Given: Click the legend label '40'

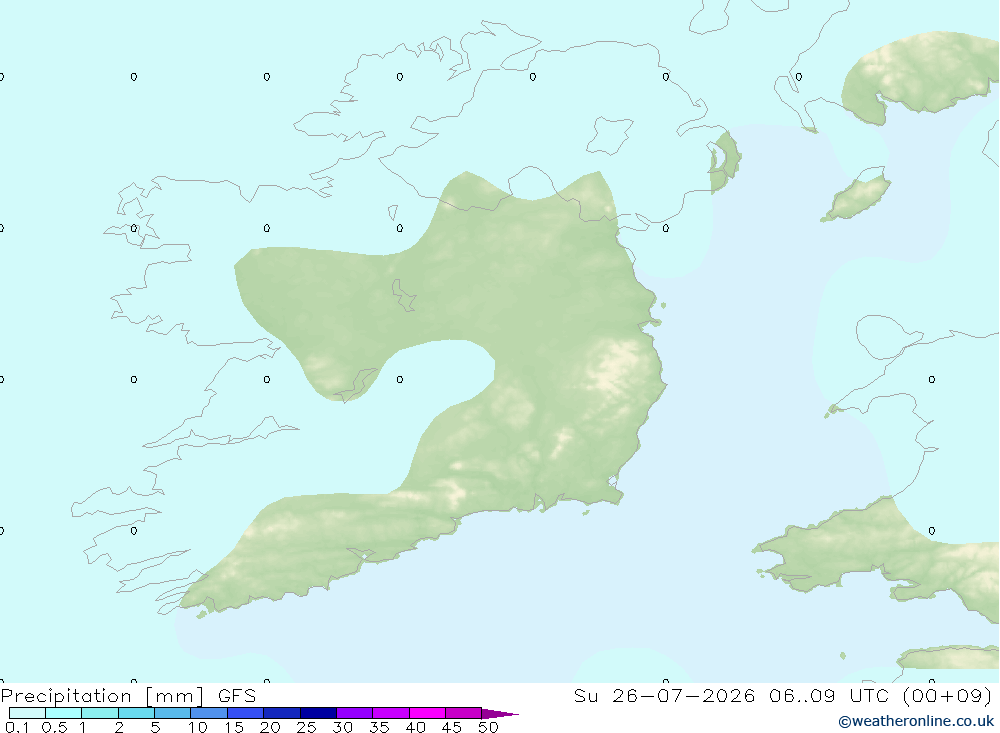Looking at the screenshot, I should (x=415, y=727).
